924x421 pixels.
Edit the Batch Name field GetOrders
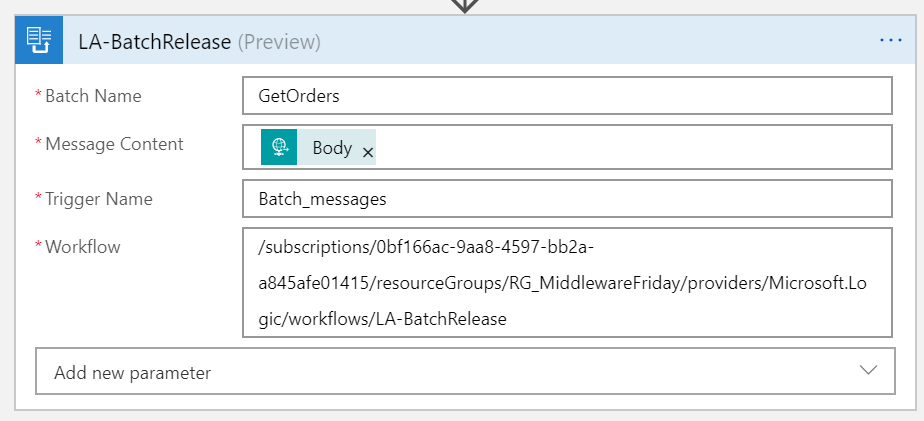pos(567,96)
